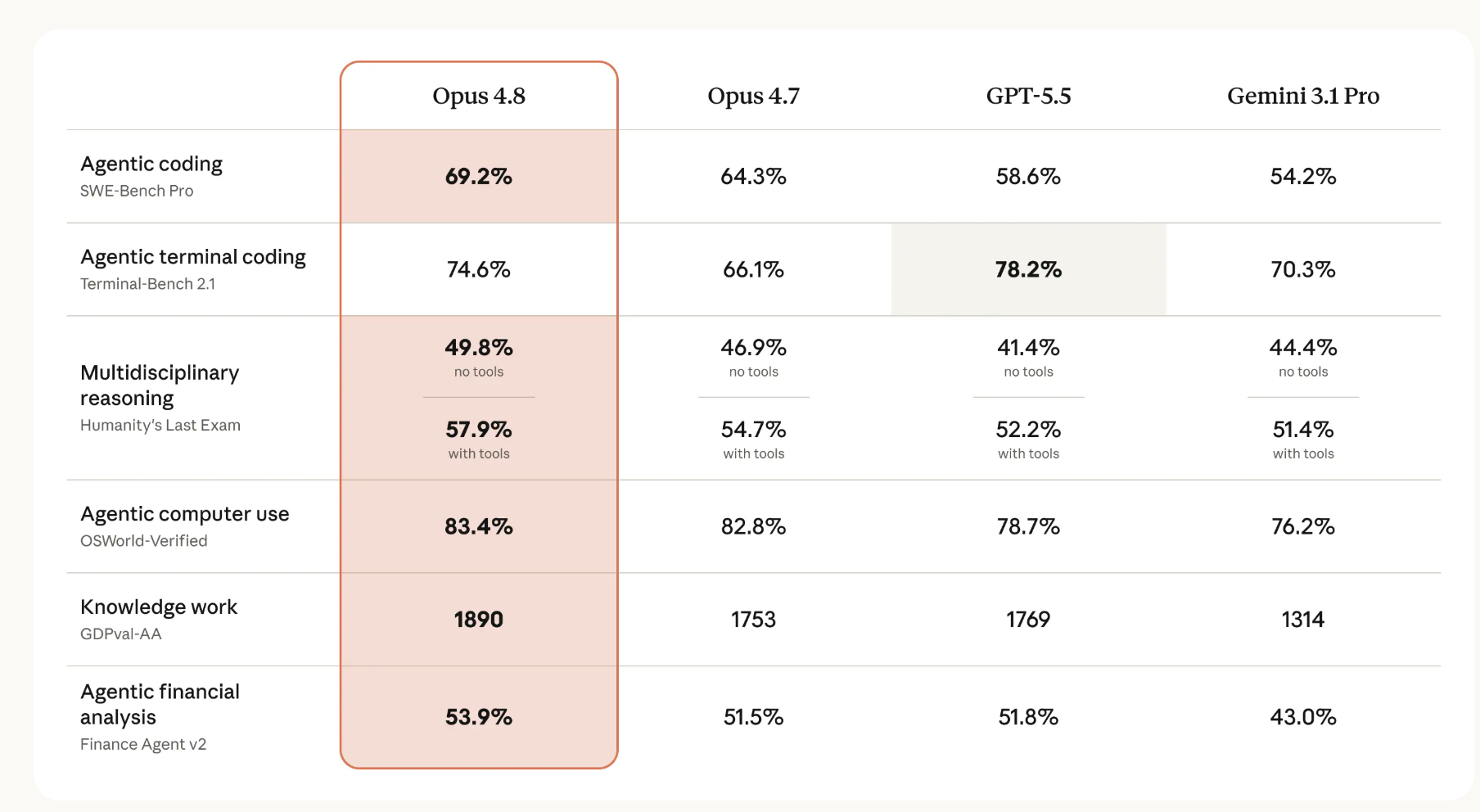Click the GPT-5.5 column header

tap(1028, 96)
